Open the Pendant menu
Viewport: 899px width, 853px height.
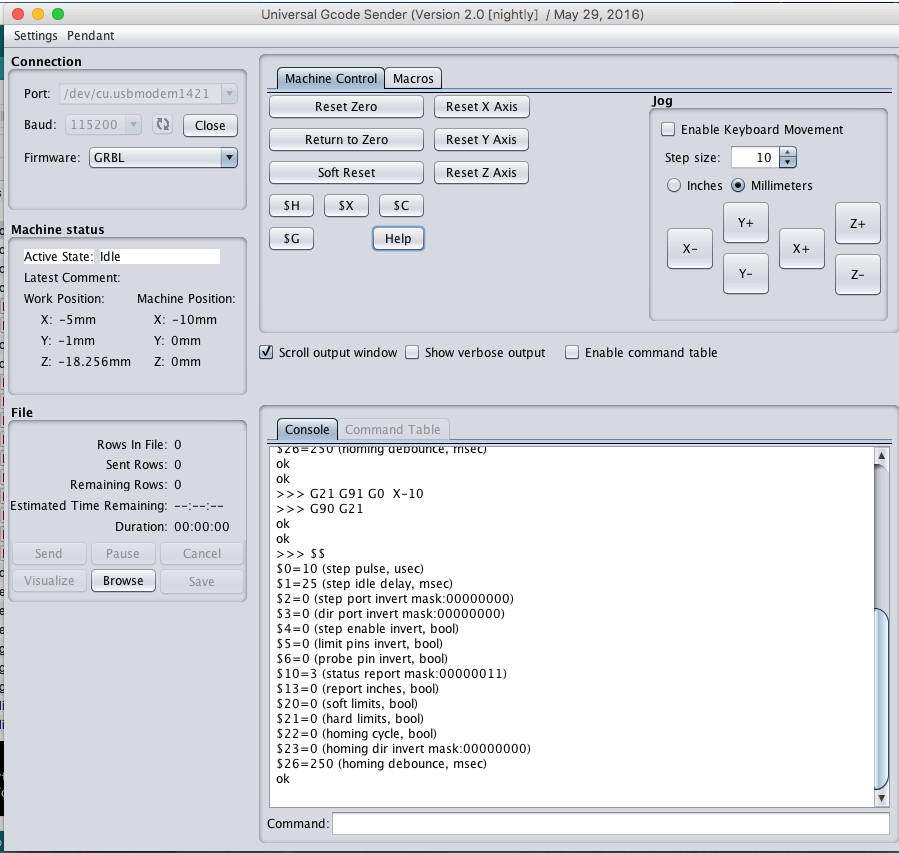click(91, 36)
